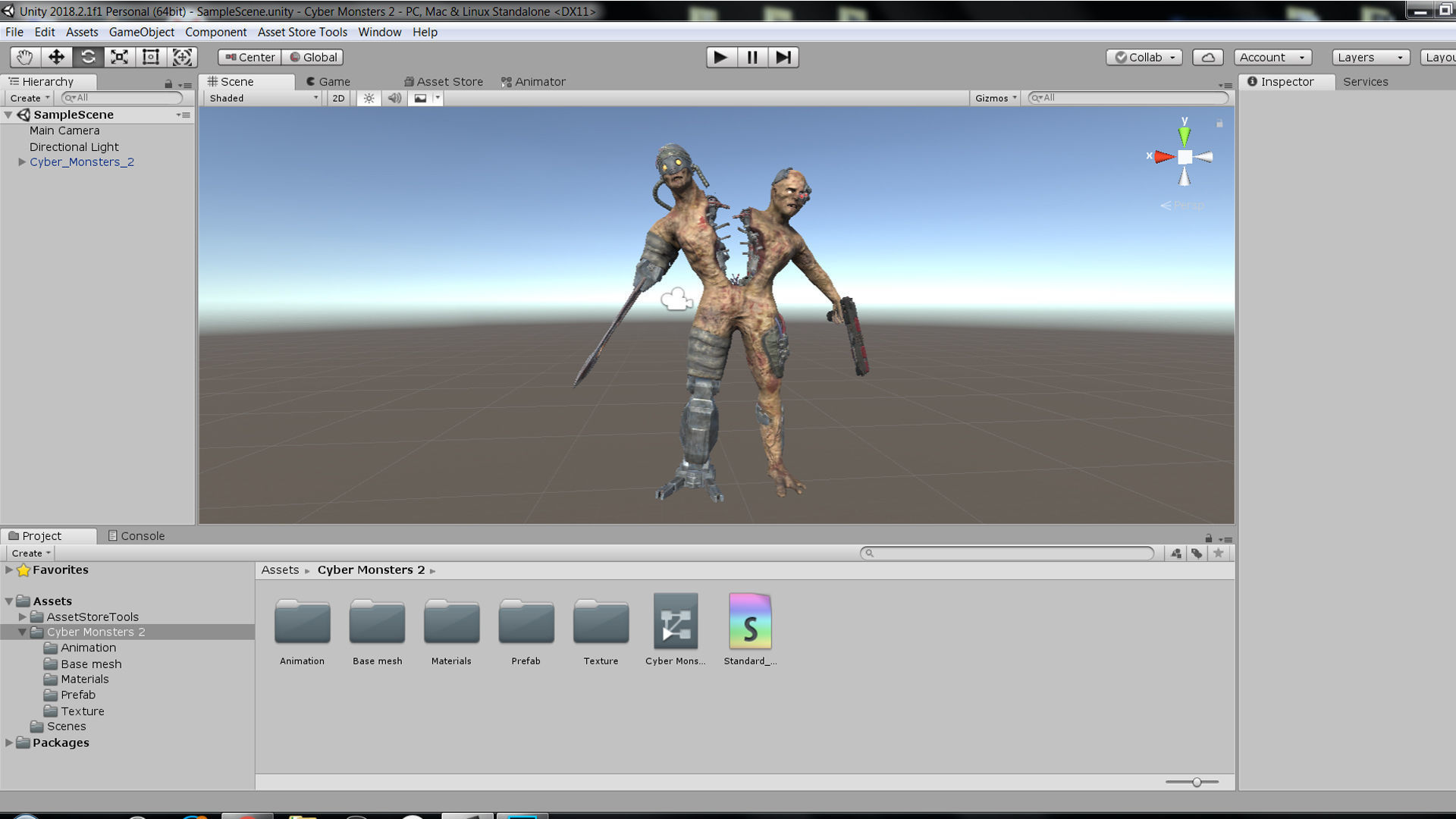
Task: Open the File menu
Action: [x=14, y=32]
